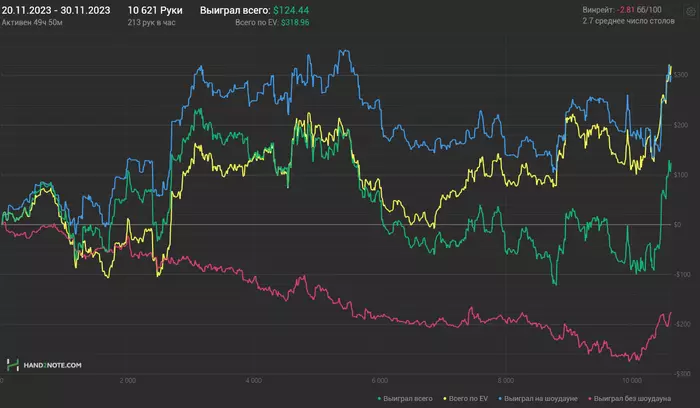Click the Hand2Note logo icon
The image size is (700, 408).
coord(14,366)
